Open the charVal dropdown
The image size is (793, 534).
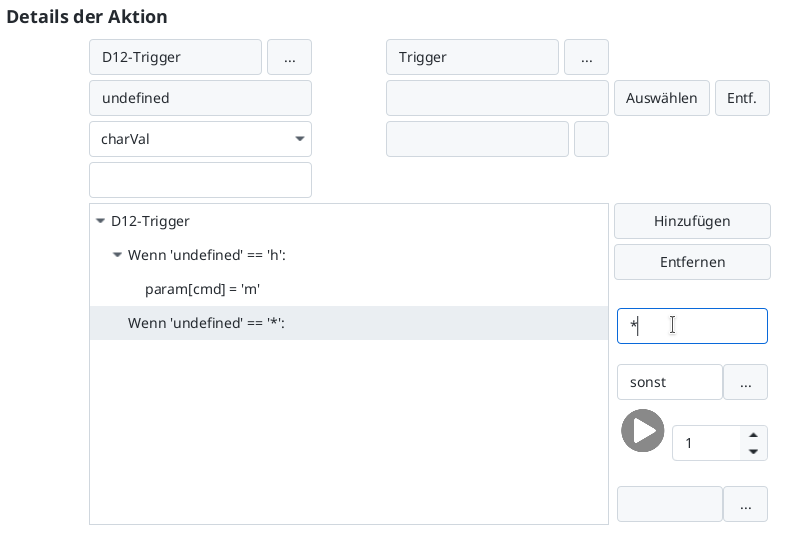(200, 140)
